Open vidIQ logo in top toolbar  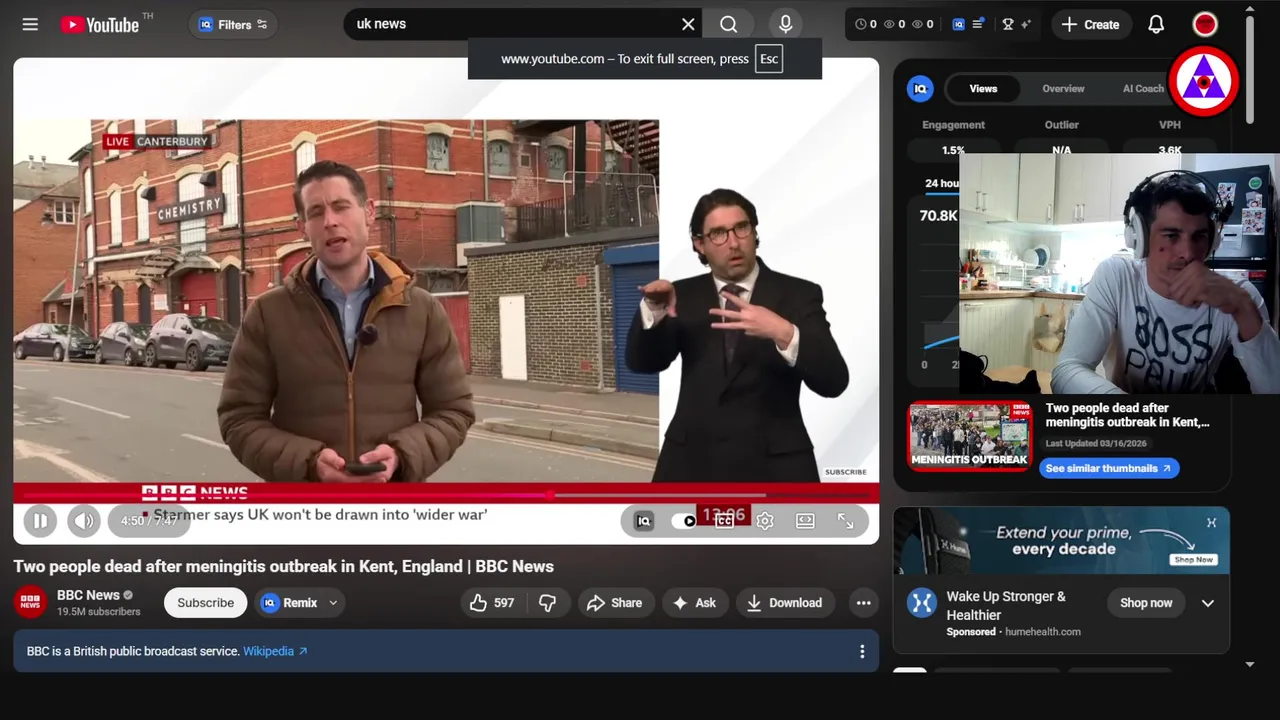pos(958,24)
